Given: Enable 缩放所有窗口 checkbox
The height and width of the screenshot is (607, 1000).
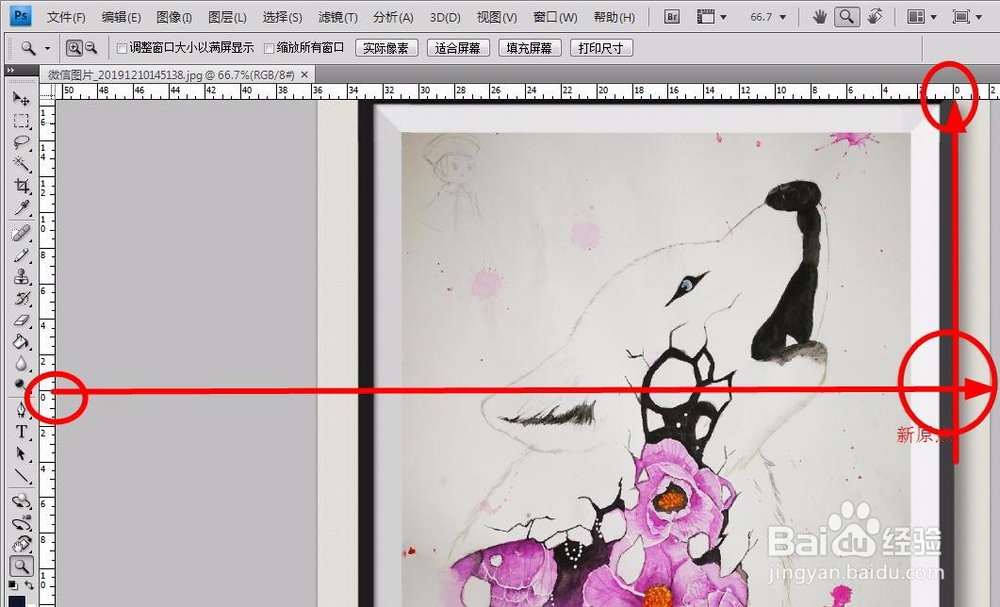Looking at the screenshot, I should point(269,48).
